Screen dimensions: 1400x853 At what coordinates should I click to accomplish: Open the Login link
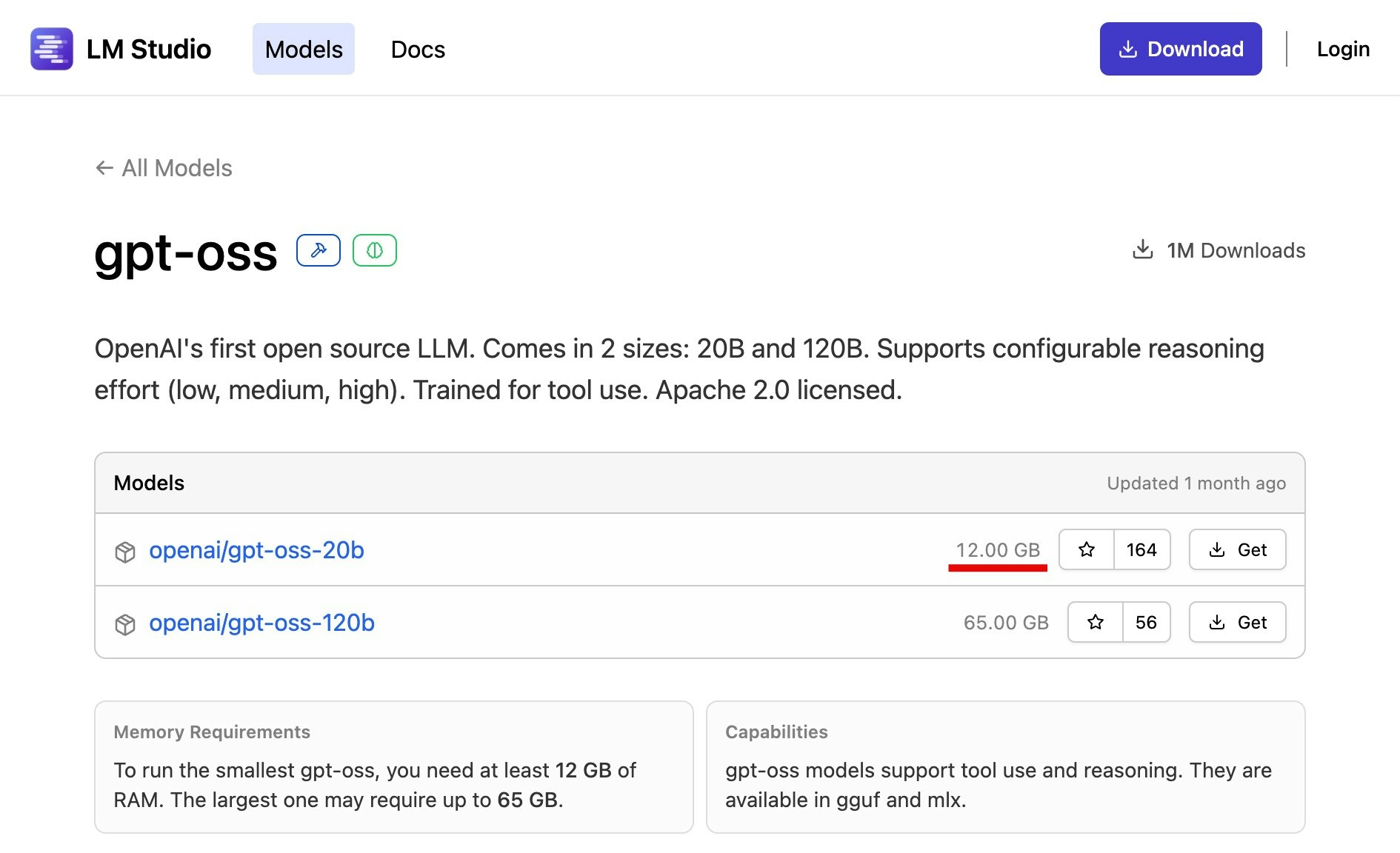1343,49
